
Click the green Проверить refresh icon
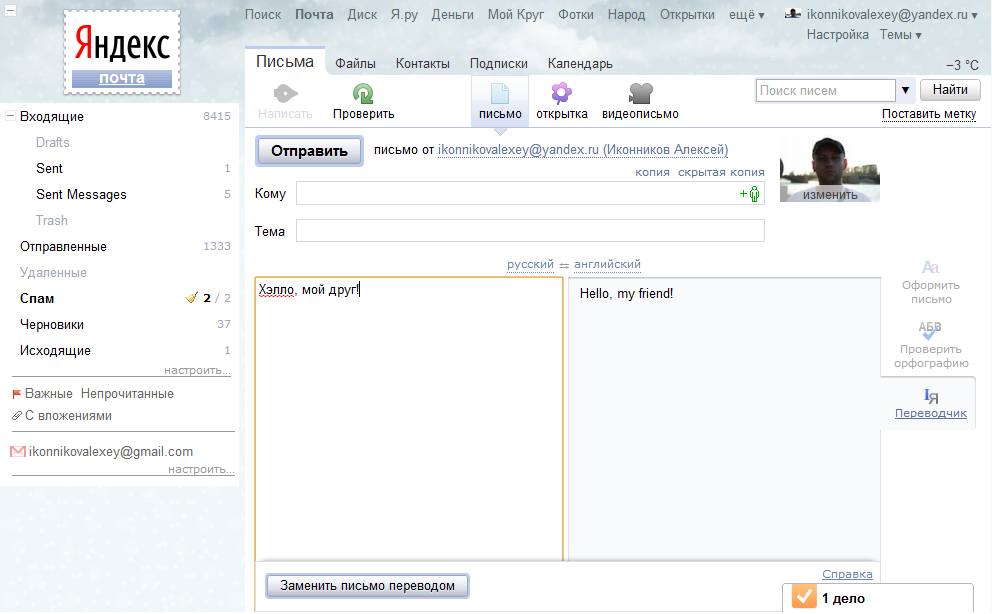coord(363,94)
